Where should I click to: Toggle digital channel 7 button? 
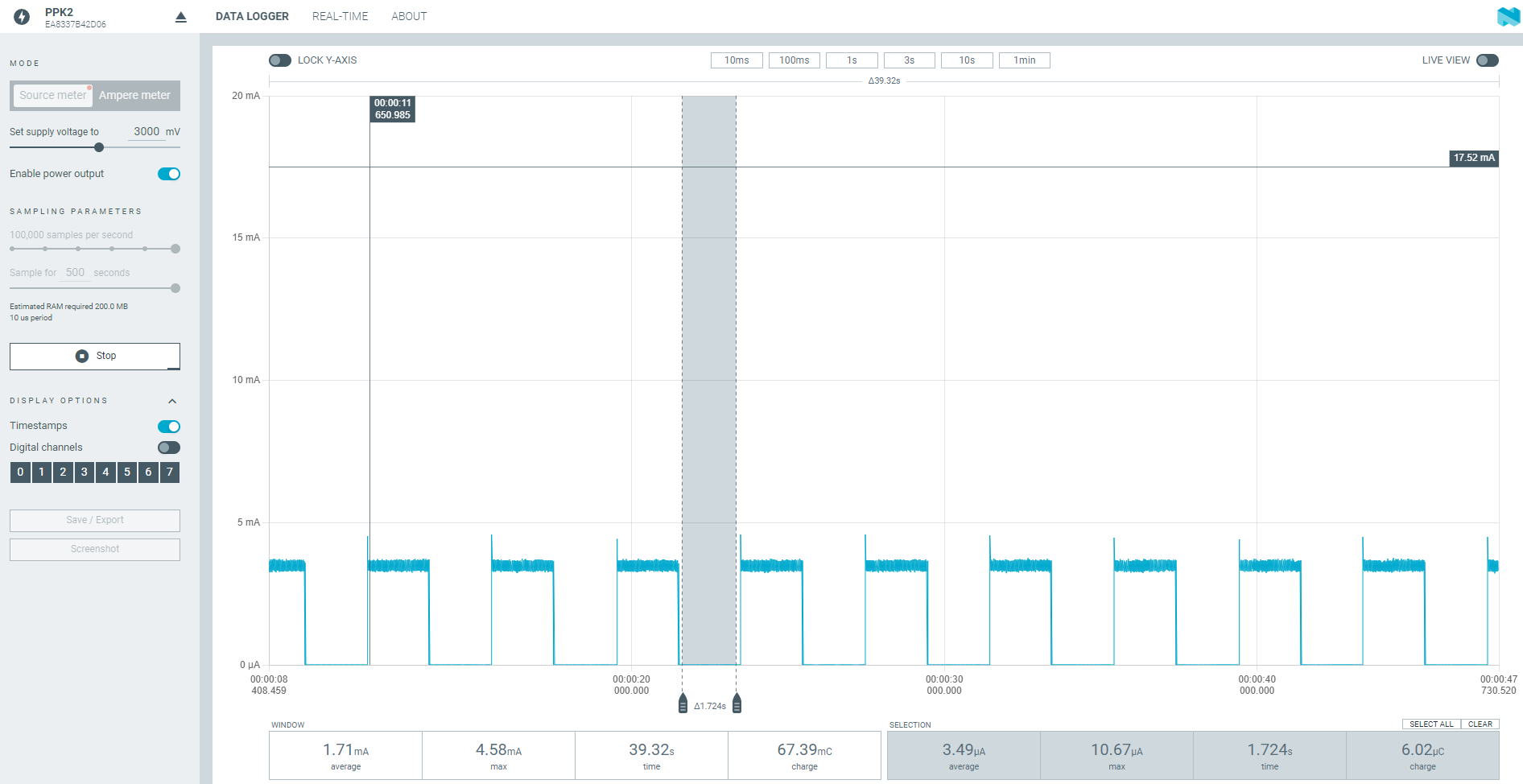pyautogui.click(x=169, y=472)
